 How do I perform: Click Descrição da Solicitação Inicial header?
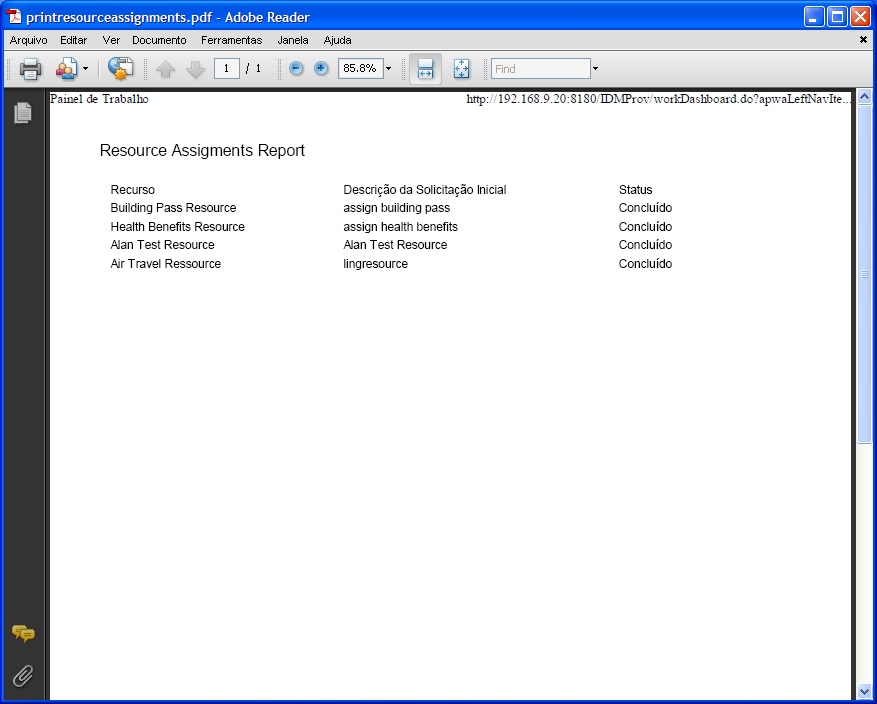(x=425, y=190)
